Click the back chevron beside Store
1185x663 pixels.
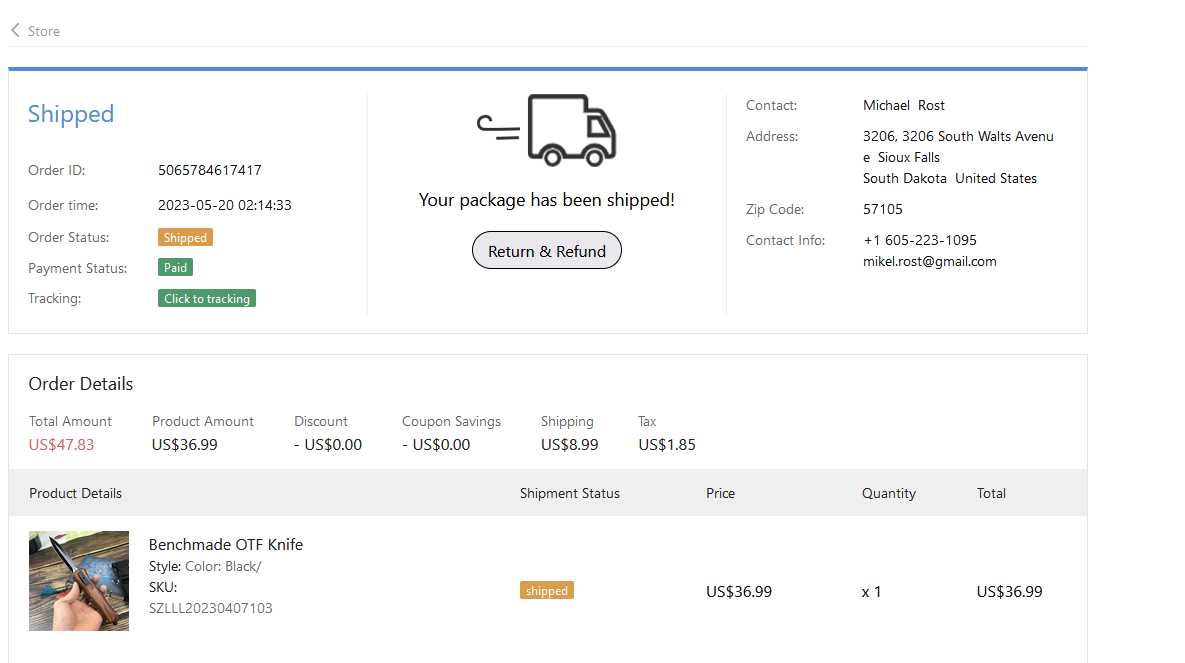15,31
